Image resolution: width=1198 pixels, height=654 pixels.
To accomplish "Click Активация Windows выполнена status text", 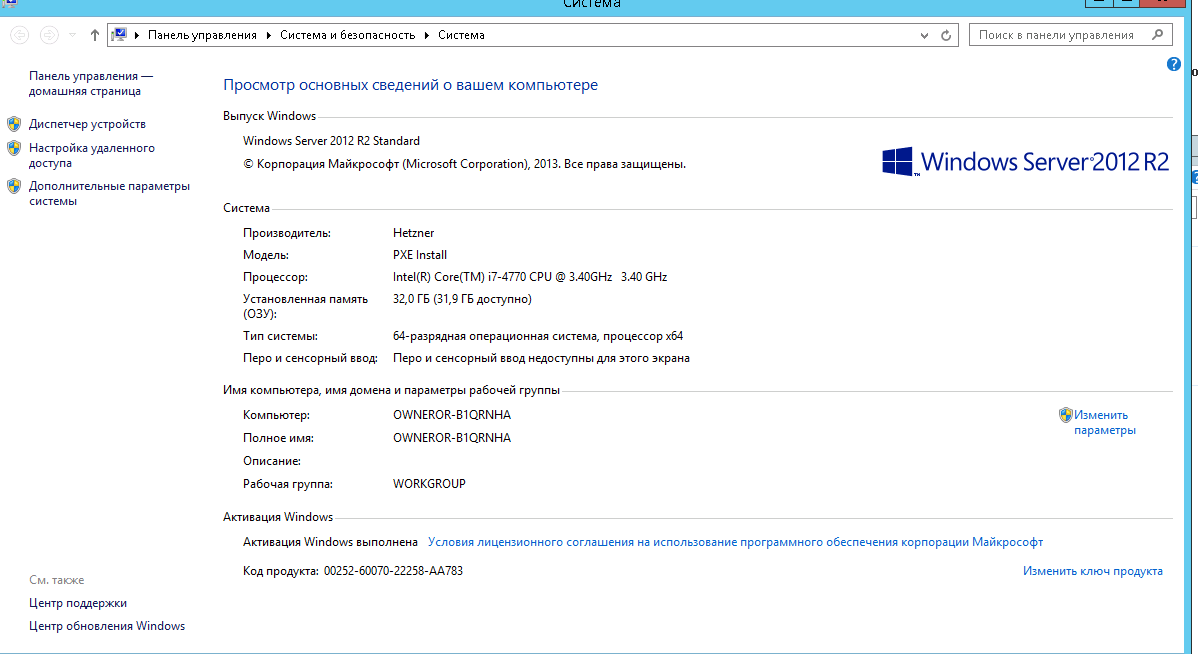I will pyautogui.click(x=330, y=542).
